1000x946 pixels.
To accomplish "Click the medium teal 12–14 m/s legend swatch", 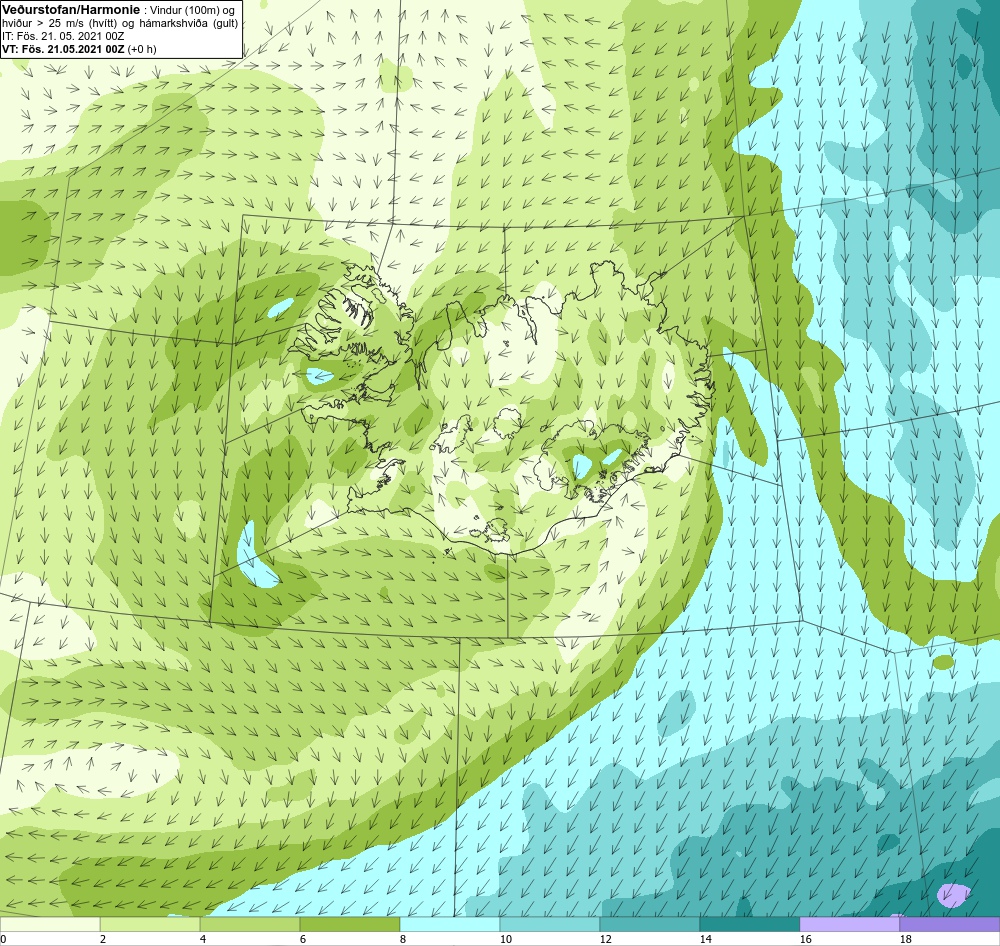I will (x=649, y=924).
